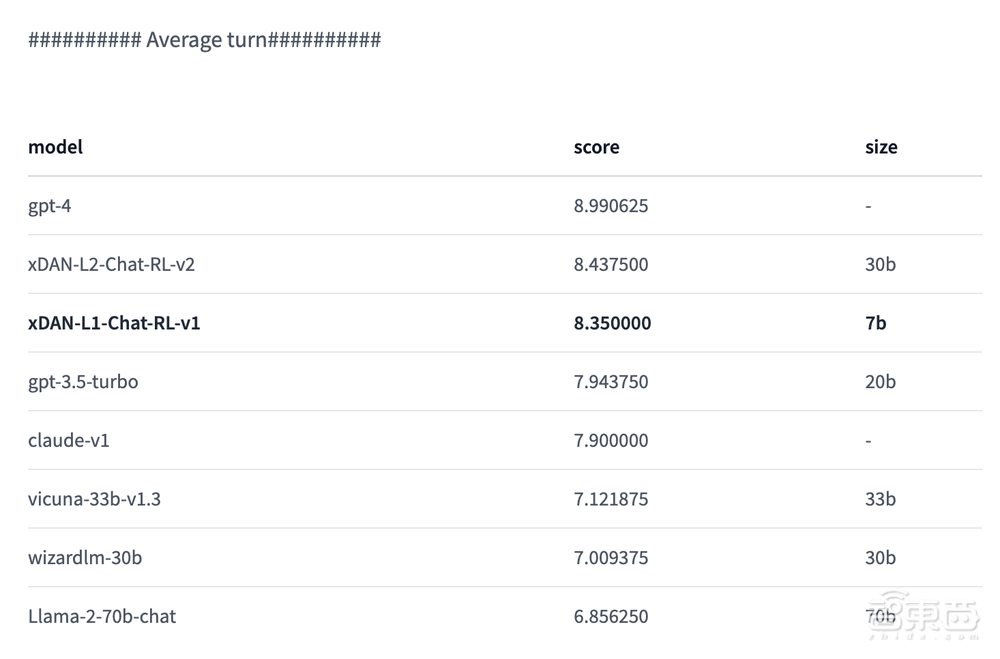Click the "model" column header
Screen dimensions: 1000x659
55,147
